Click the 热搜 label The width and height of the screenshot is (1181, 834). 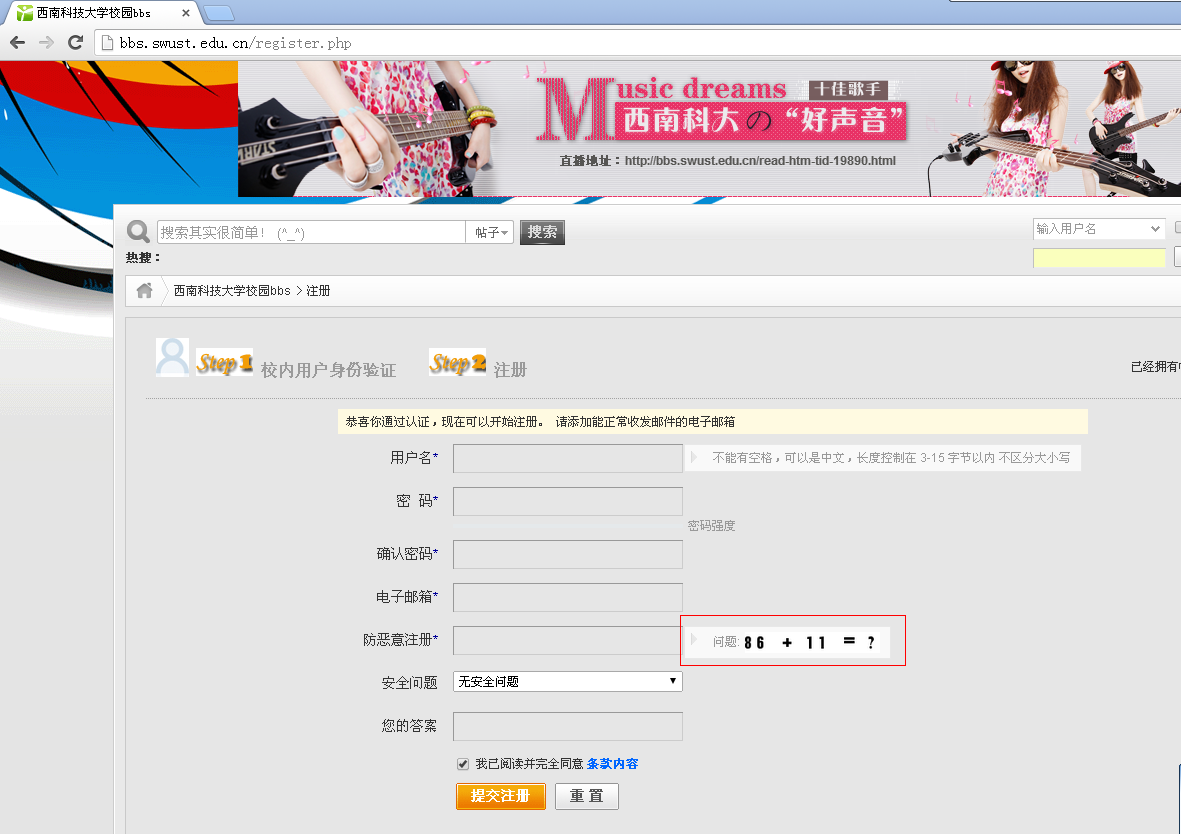pyautogui.click(x=143, y=258)
